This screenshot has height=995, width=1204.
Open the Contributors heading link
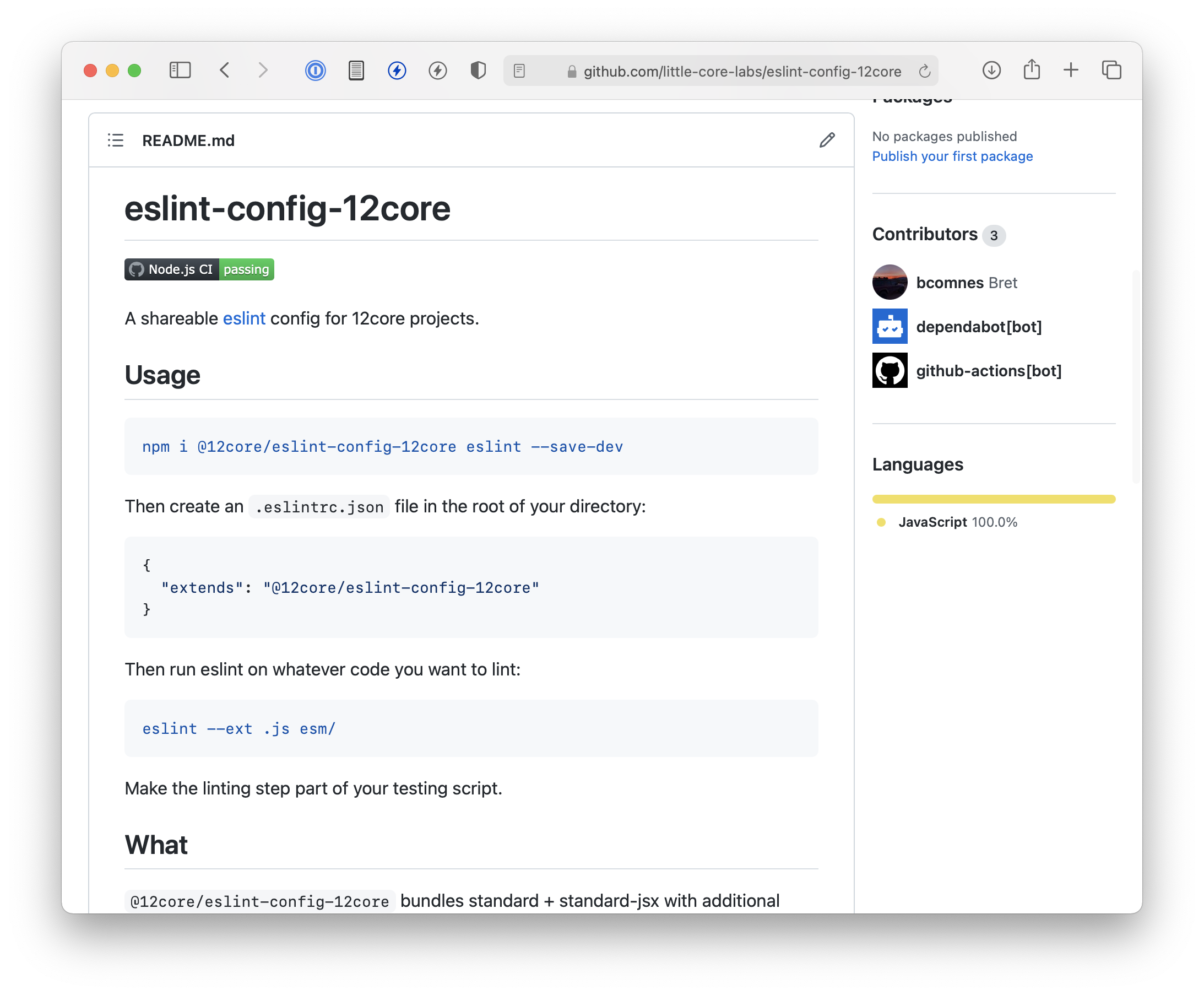tap(925, 234)
